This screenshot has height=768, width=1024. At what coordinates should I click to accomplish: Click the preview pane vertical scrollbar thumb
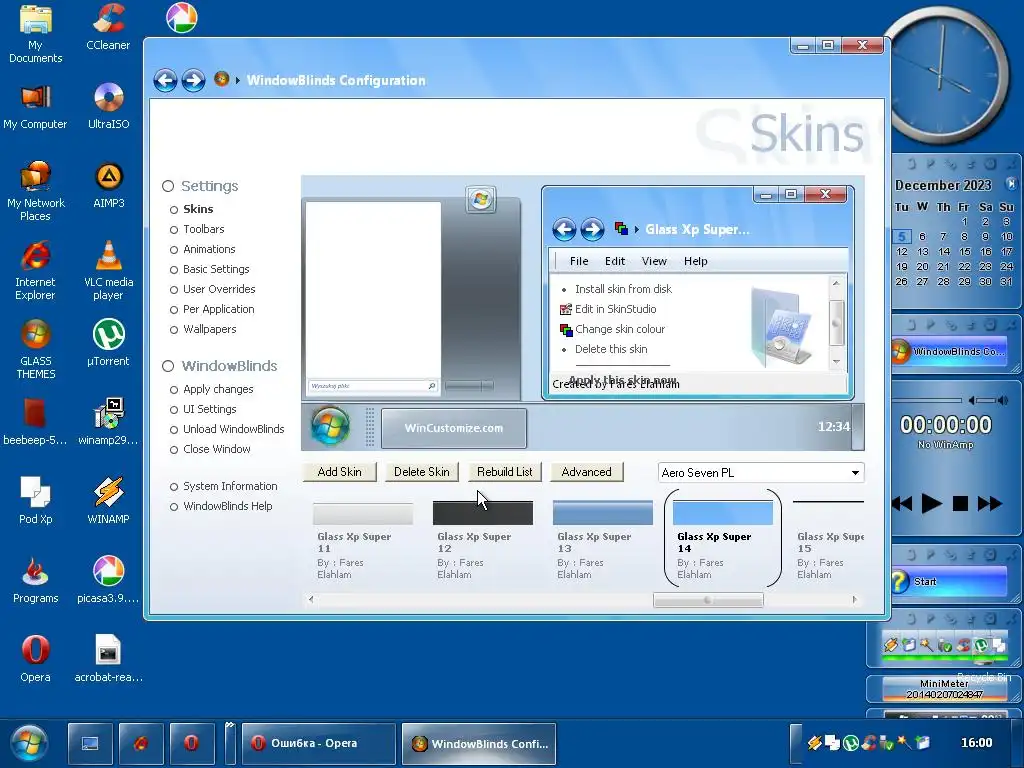point(836,323)
